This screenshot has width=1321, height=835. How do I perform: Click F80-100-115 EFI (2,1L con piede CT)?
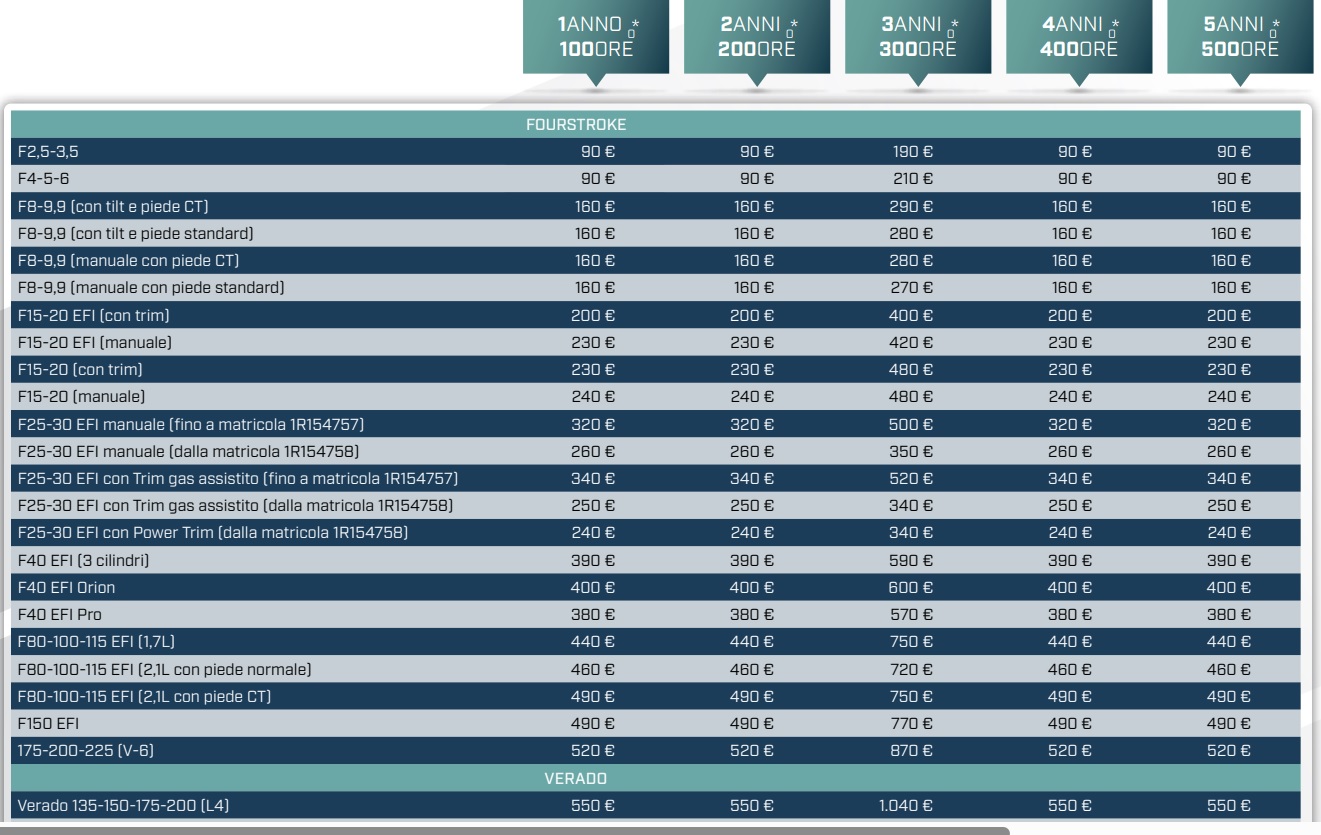click(x=144, y=697)
